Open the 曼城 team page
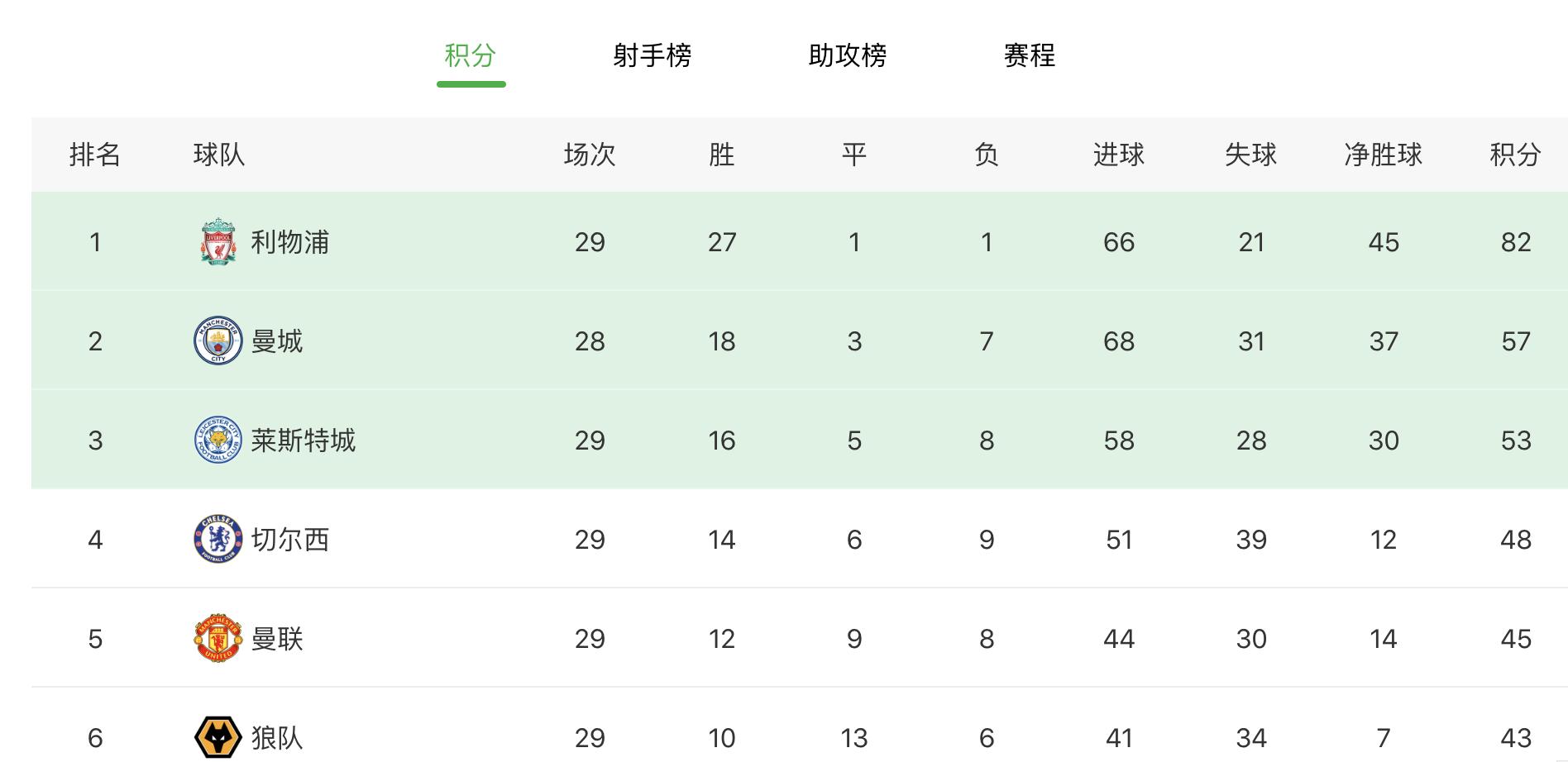 point(277,340)
